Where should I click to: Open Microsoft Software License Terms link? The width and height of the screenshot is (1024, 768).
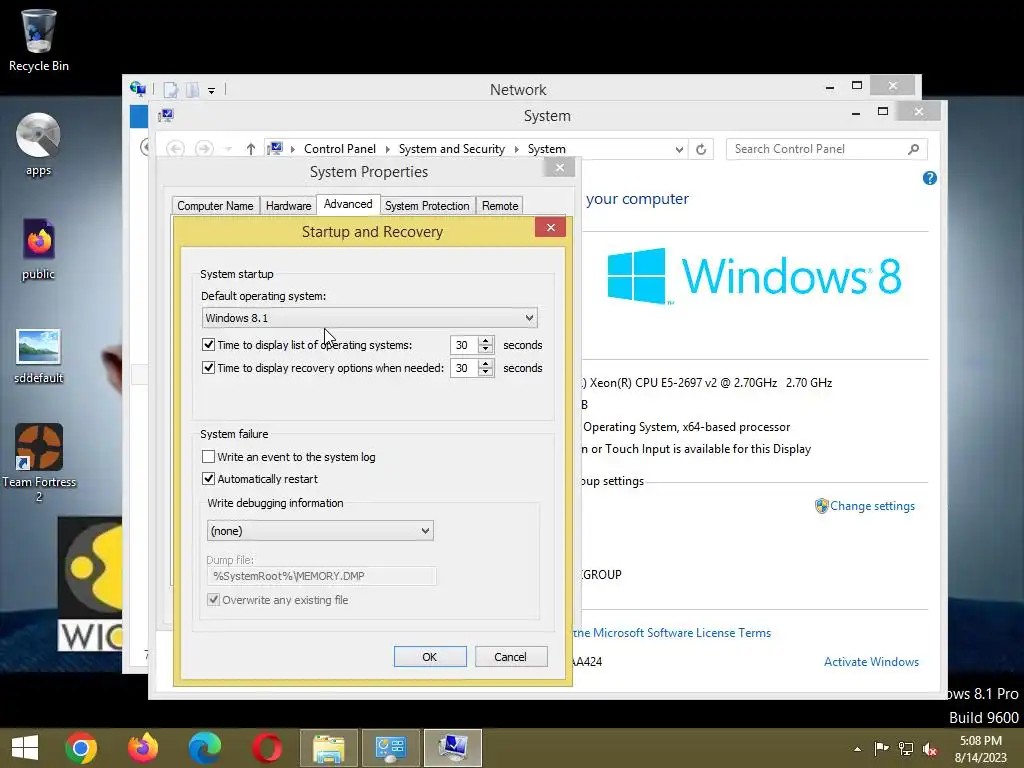click(x=672, y=632)
